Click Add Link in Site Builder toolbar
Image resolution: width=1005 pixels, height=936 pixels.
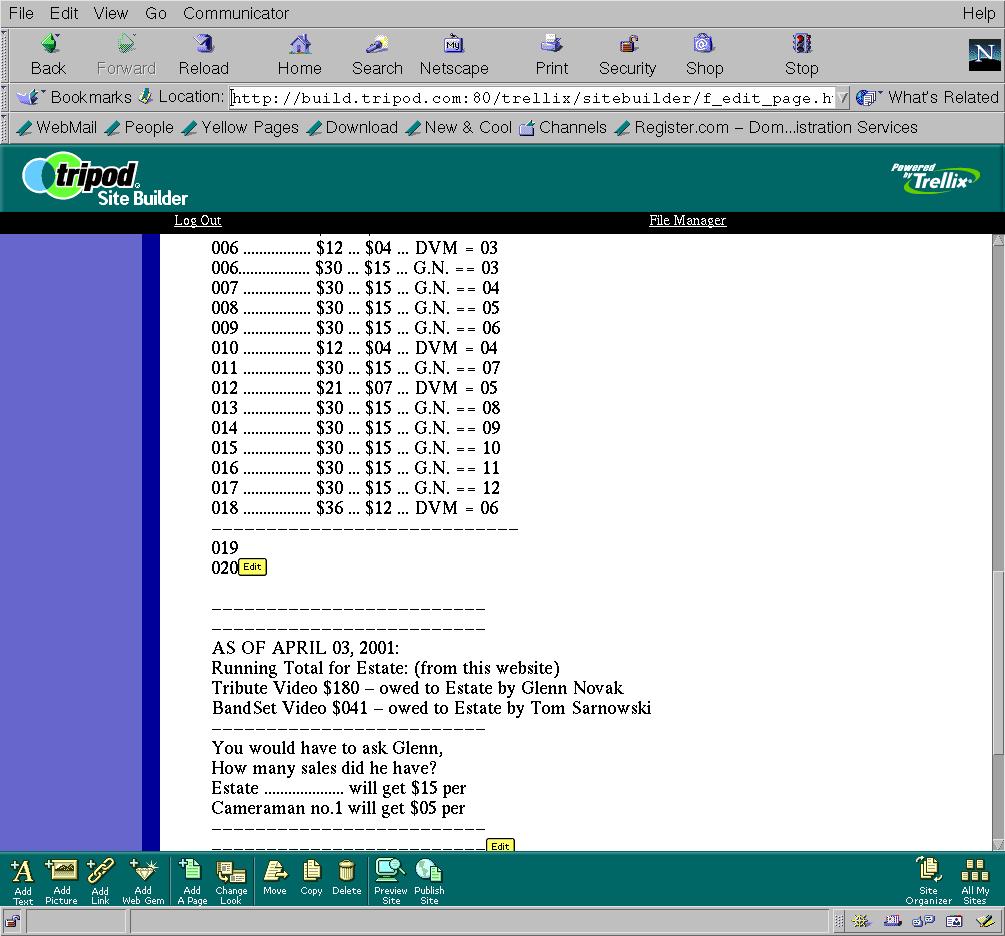(x=100, y=882)
